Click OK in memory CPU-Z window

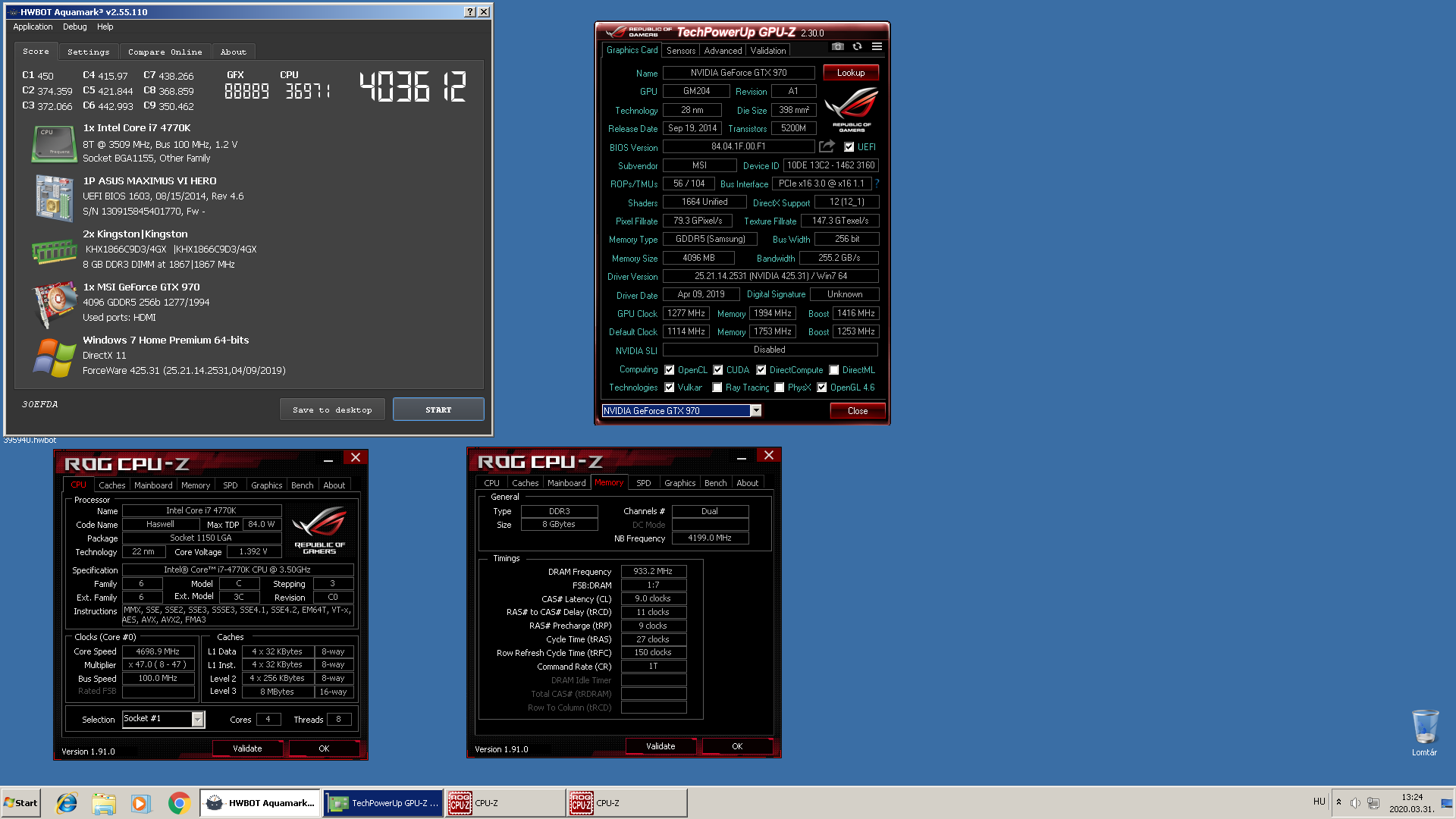[737, 746]
